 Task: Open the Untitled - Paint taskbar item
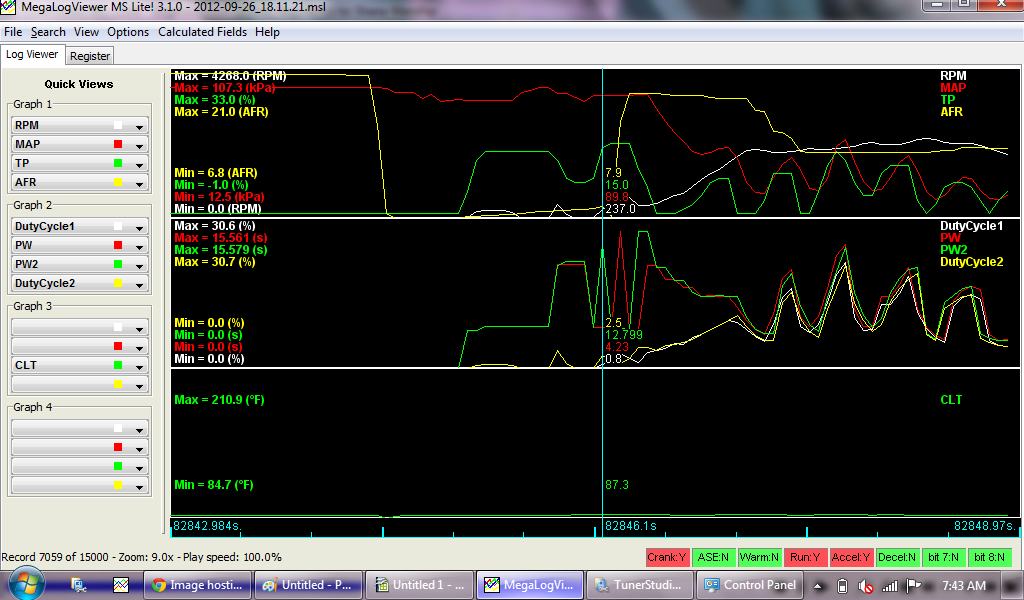click(308, 585)
